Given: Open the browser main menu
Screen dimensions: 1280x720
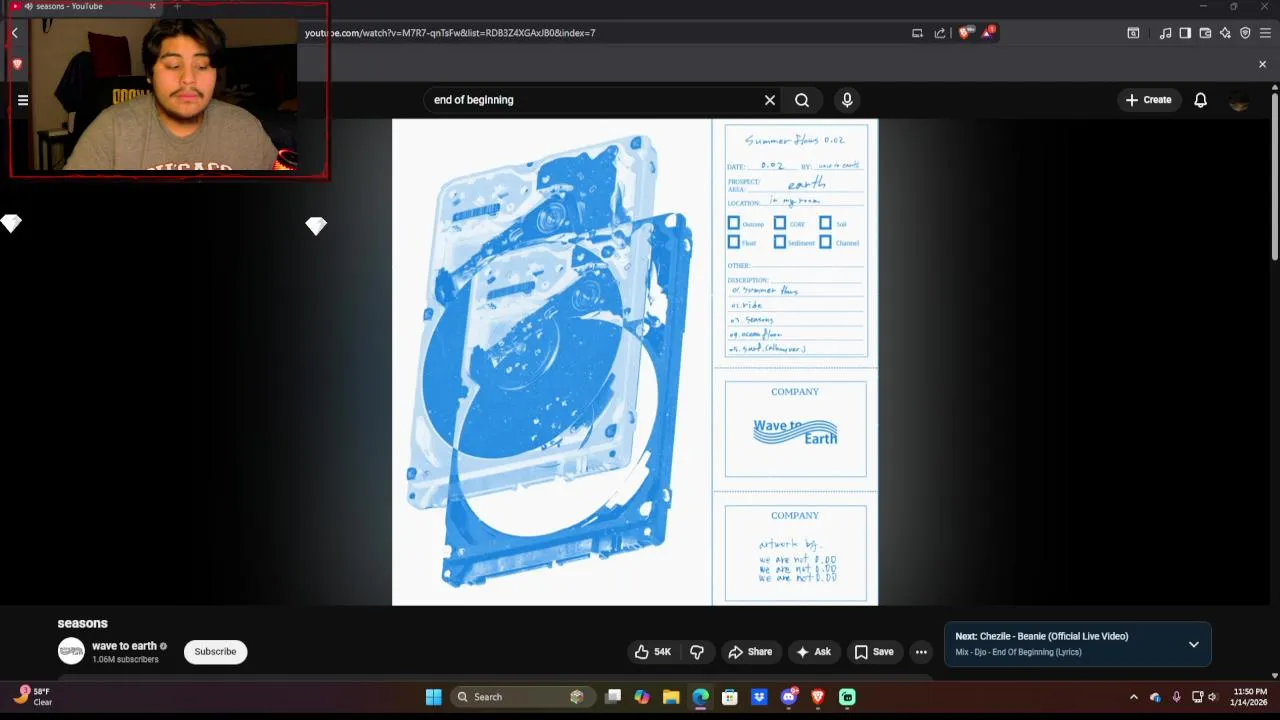Looking at the screenshot, I should tap(1265, 33).
